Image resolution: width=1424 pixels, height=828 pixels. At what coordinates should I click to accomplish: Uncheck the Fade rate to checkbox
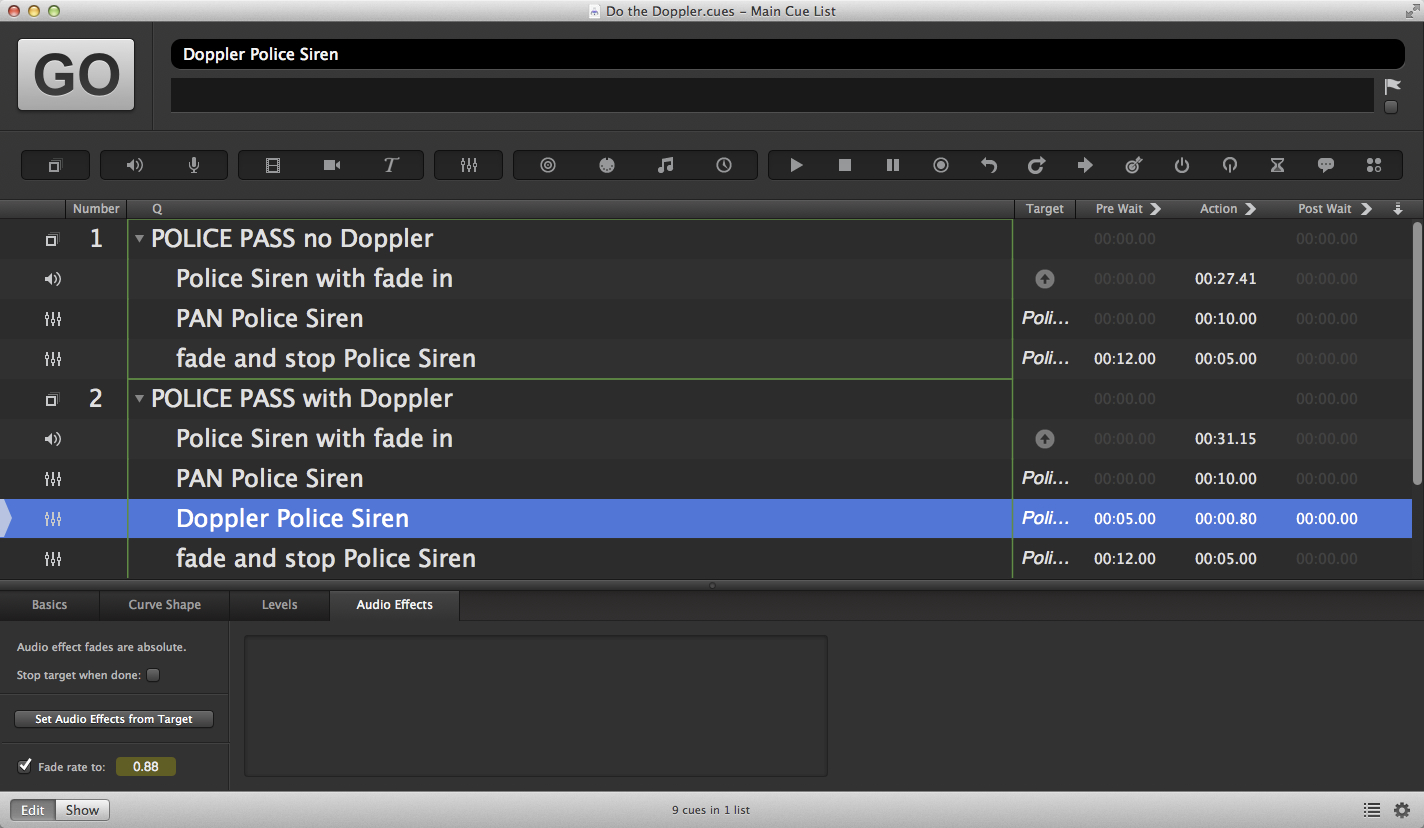coord(25,766)
